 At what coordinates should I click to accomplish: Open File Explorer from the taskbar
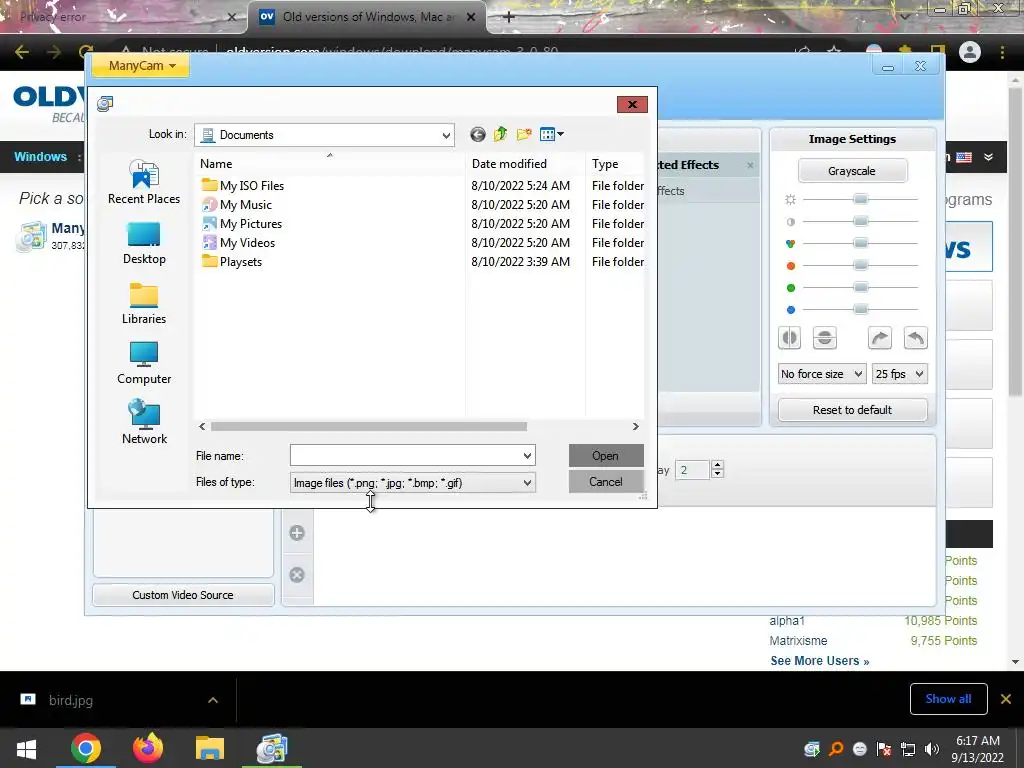point(210,748)
